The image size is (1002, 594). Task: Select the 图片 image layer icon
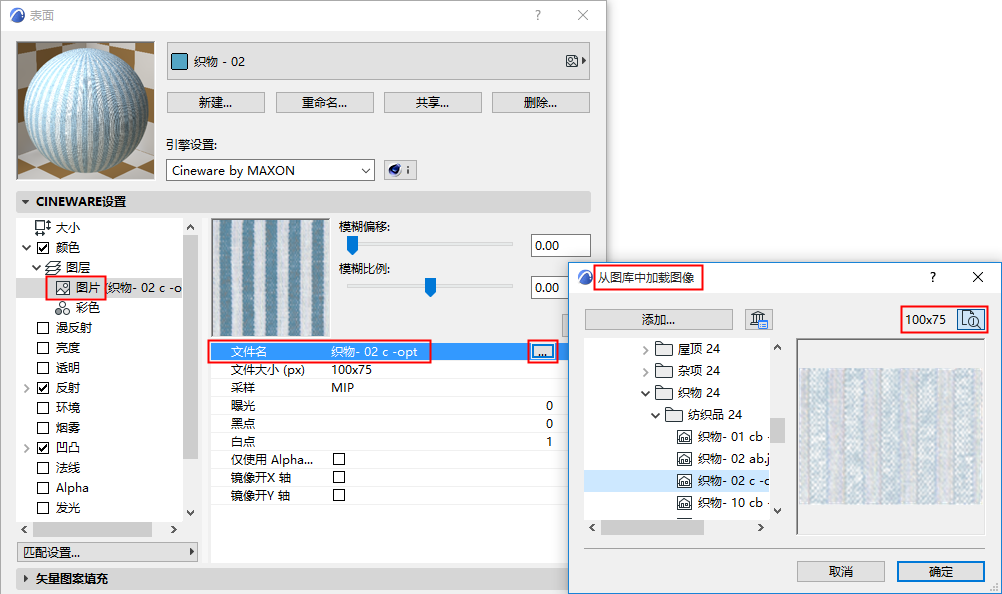[63, 288]
